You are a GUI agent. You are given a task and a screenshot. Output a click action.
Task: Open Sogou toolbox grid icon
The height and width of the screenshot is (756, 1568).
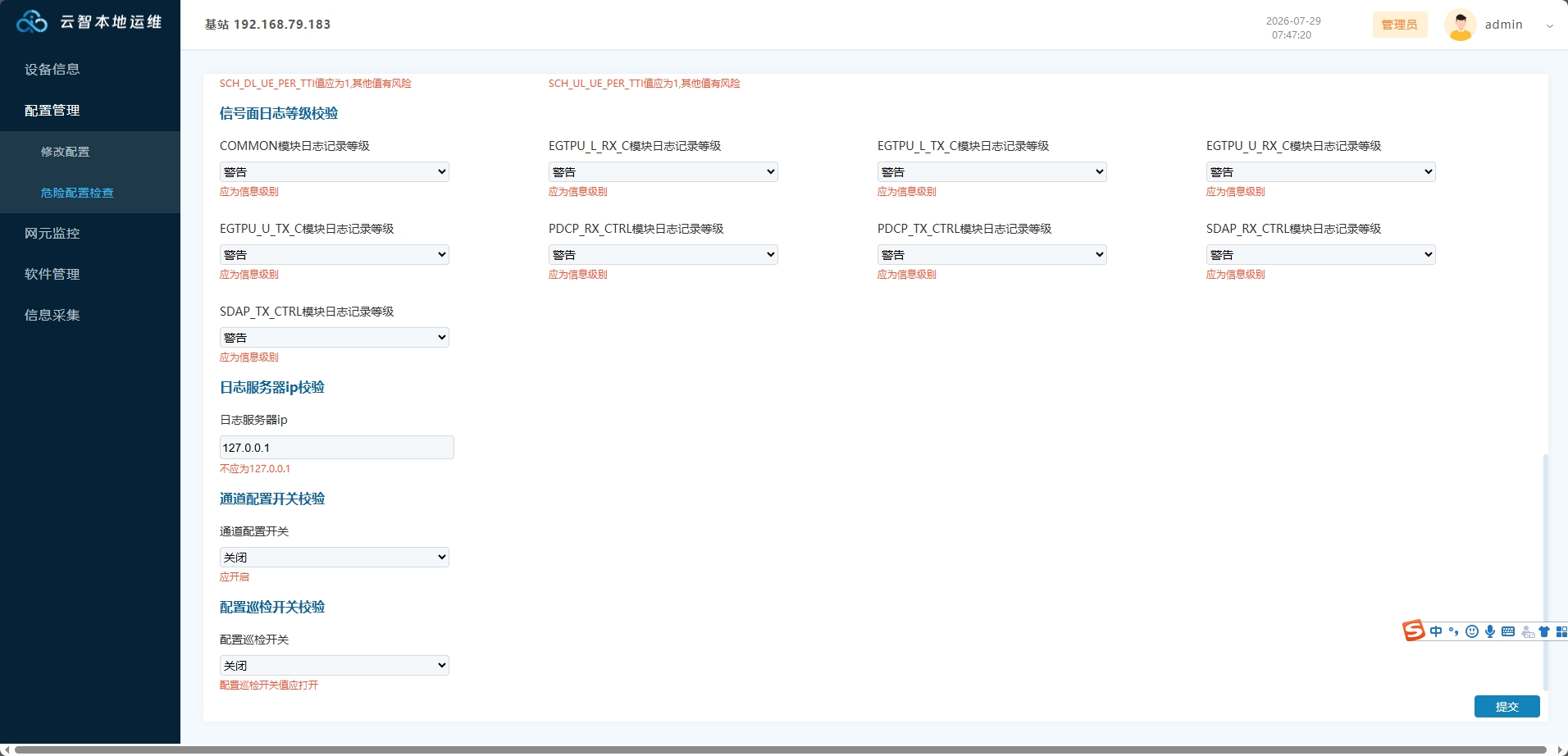pos(1561,631)
